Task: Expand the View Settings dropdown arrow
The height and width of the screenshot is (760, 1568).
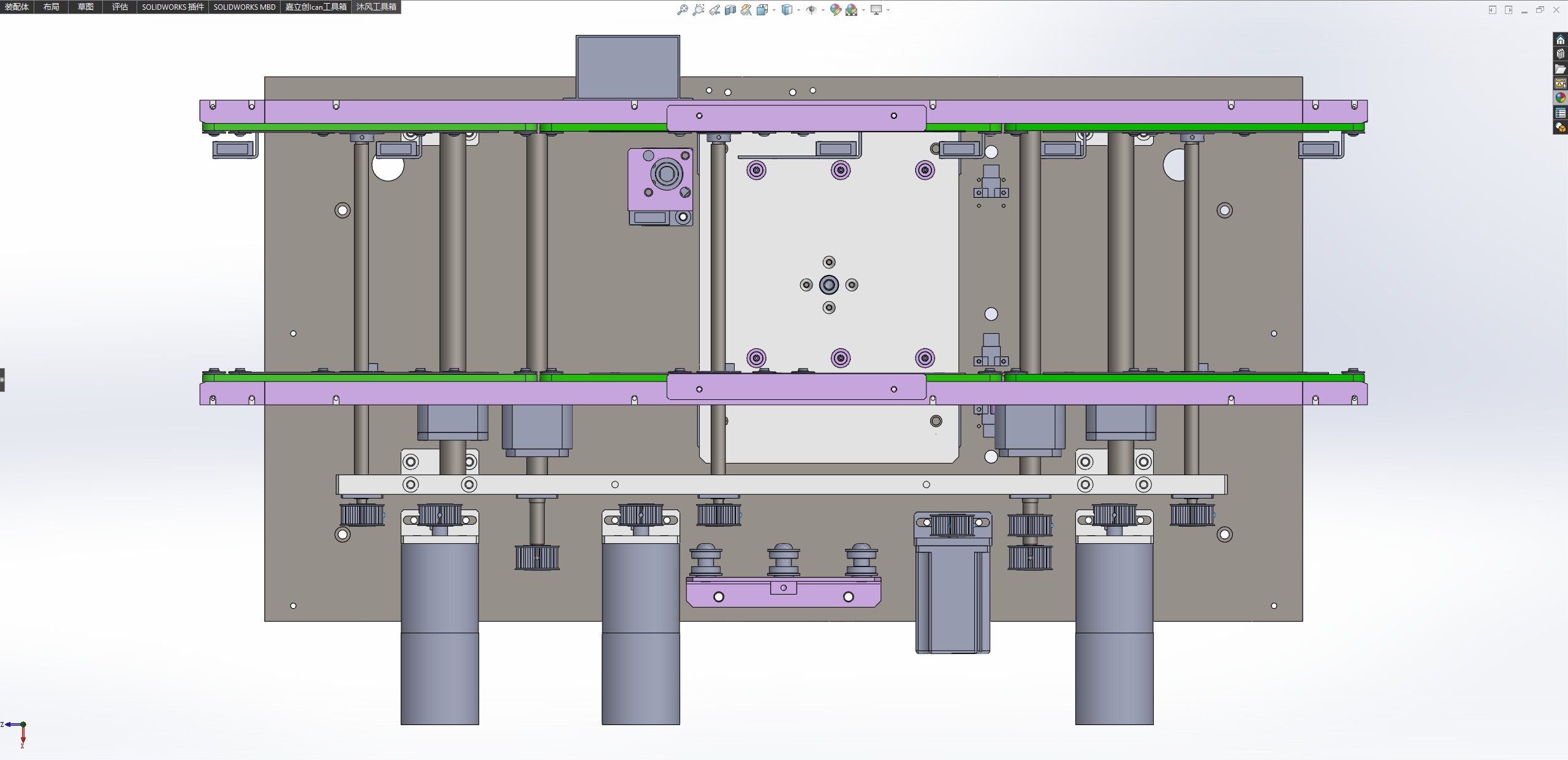Action: click(x=888, y=10)
